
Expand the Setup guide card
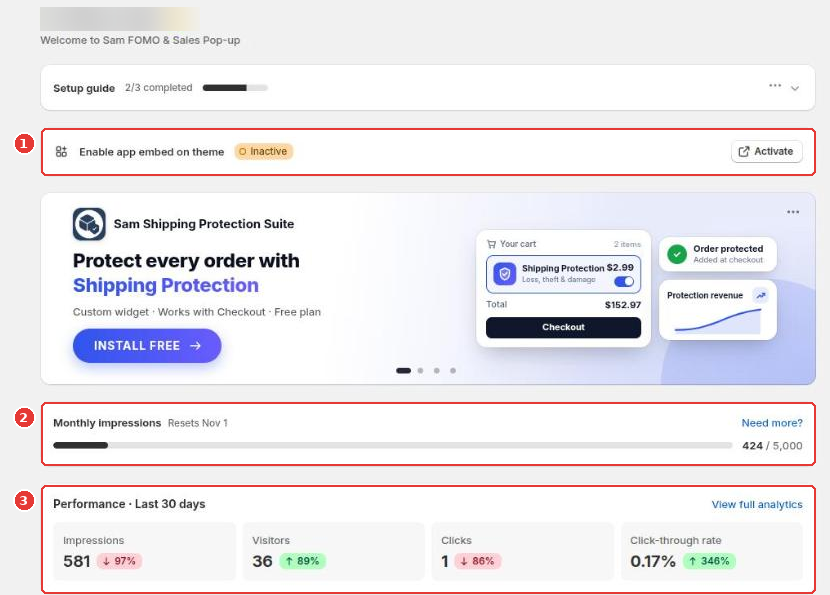795,88
